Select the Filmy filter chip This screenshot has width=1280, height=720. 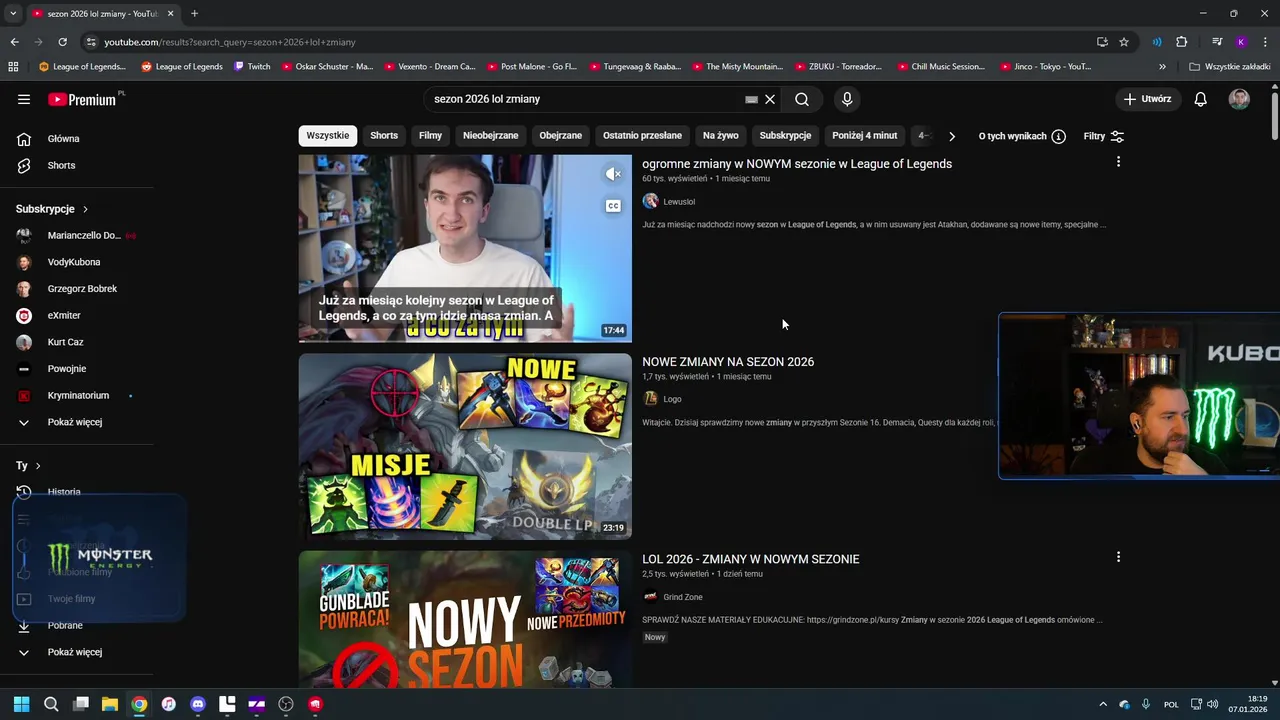click(x=430, y=136)
